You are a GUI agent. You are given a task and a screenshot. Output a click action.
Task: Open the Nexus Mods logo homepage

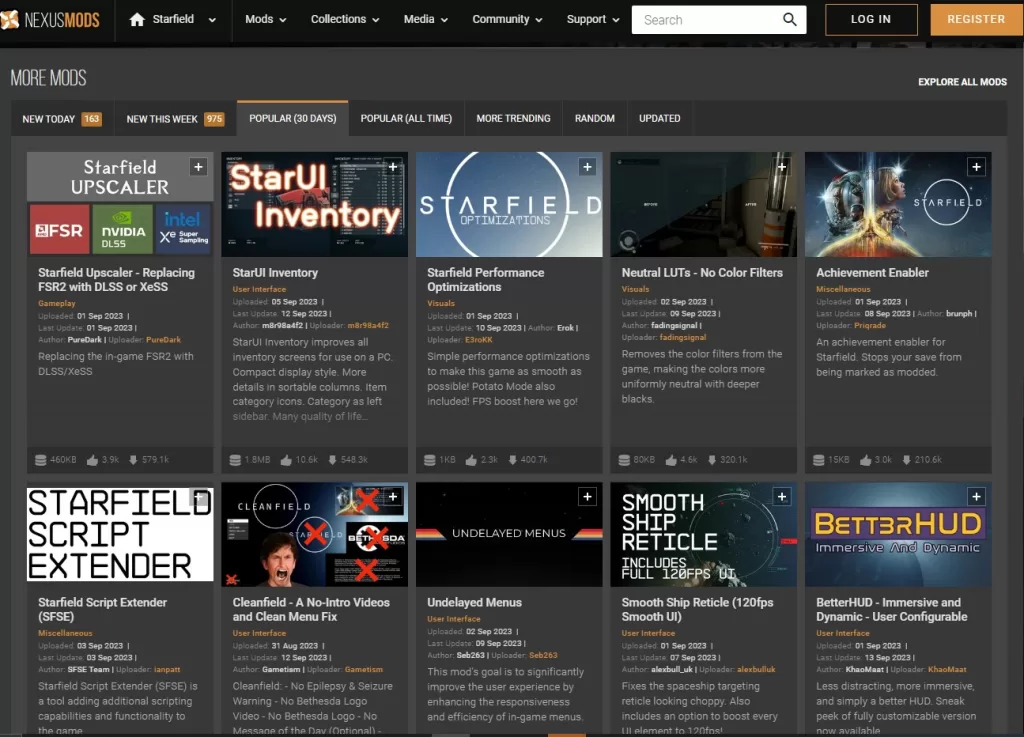tap(50, 20)
